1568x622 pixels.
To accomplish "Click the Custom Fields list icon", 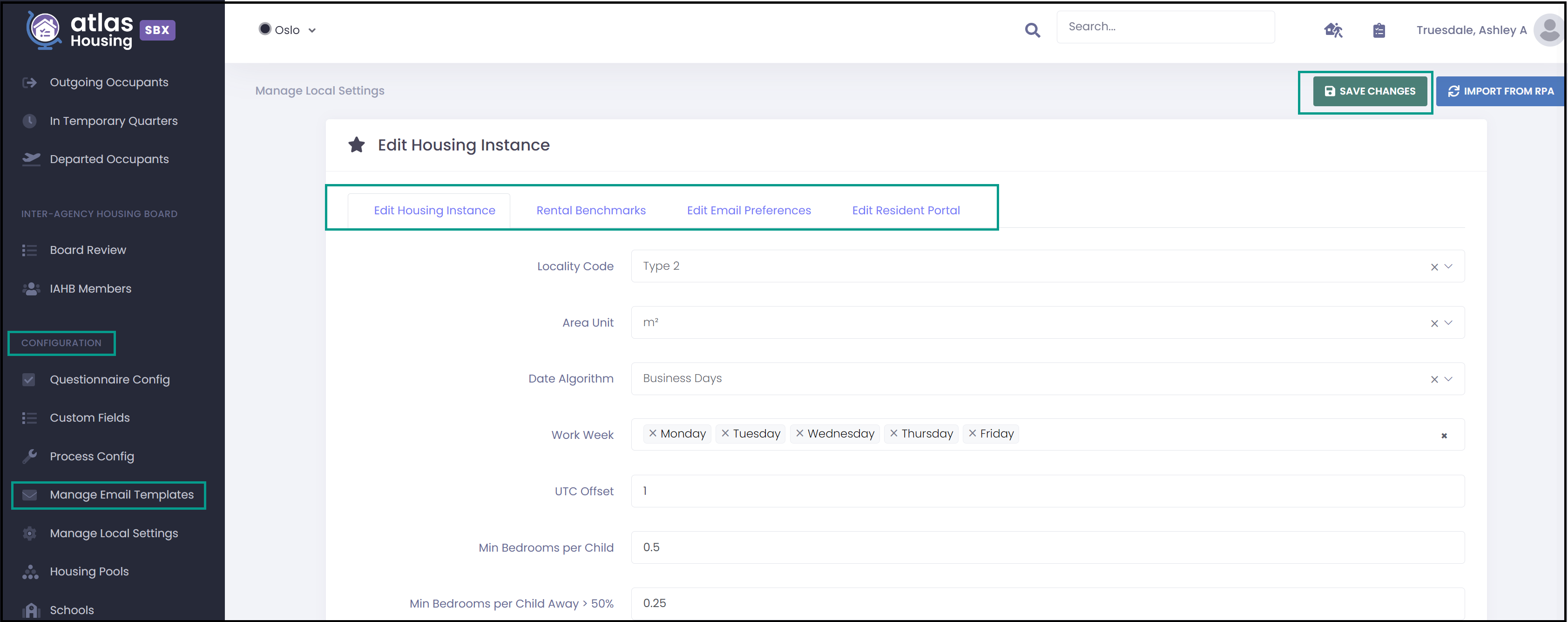I will [29, 418].
